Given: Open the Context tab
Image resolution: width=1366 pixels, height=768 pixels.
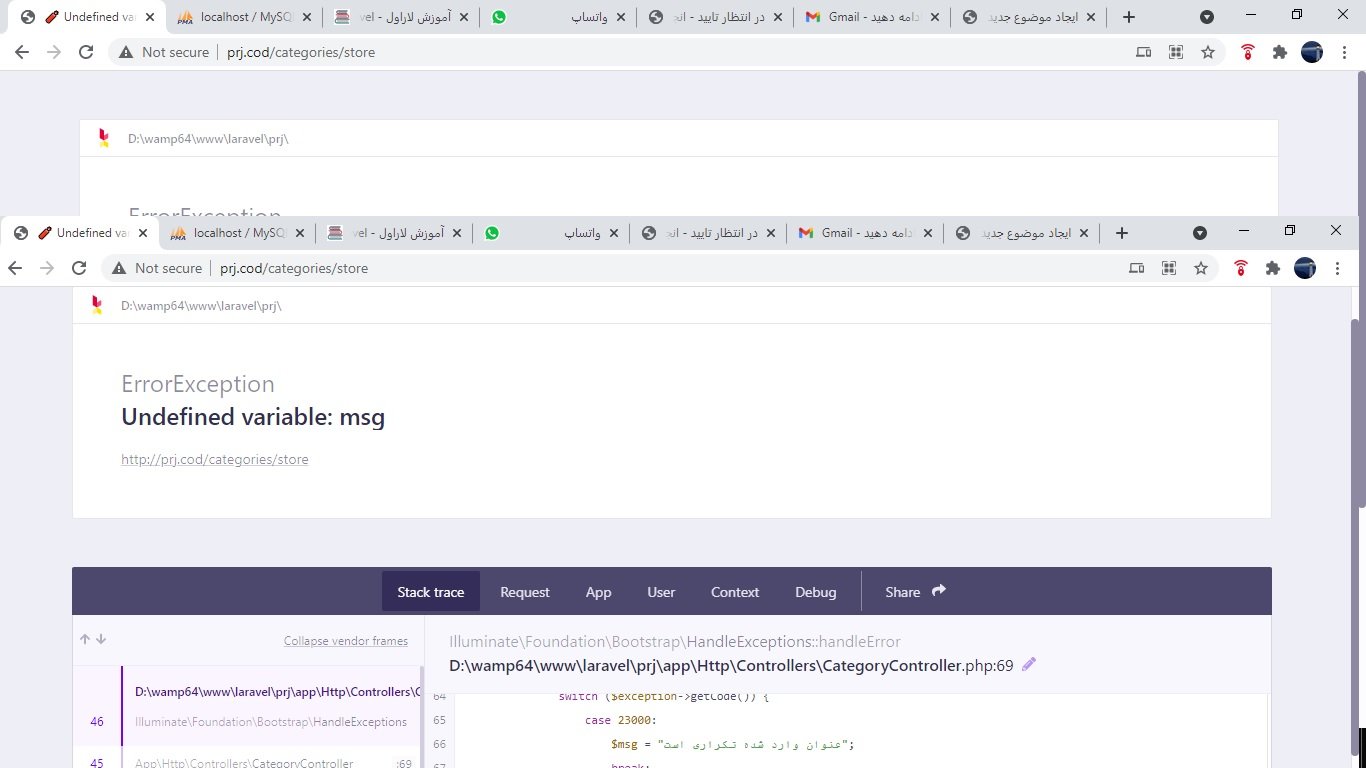Looking at the screenshot, I should click(735, 592).
